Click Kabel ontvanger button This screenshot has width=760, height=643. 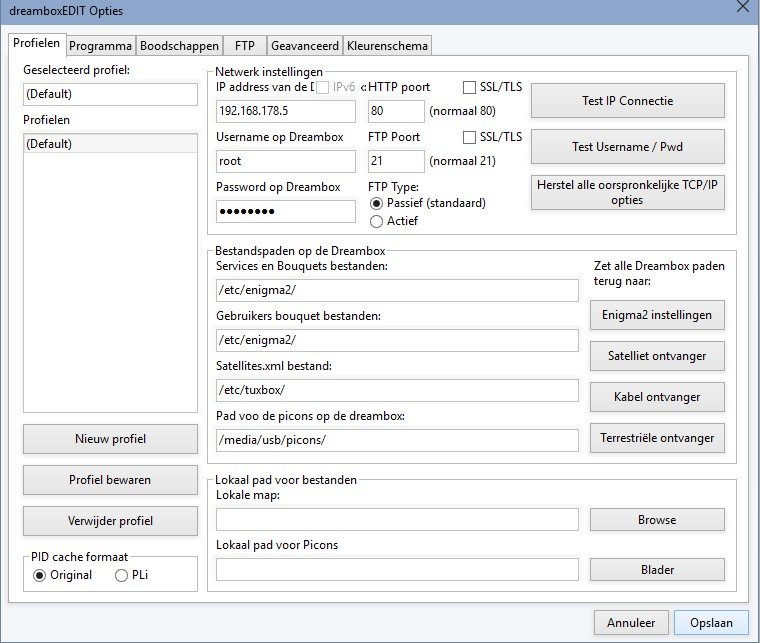(x=657, y=397)
